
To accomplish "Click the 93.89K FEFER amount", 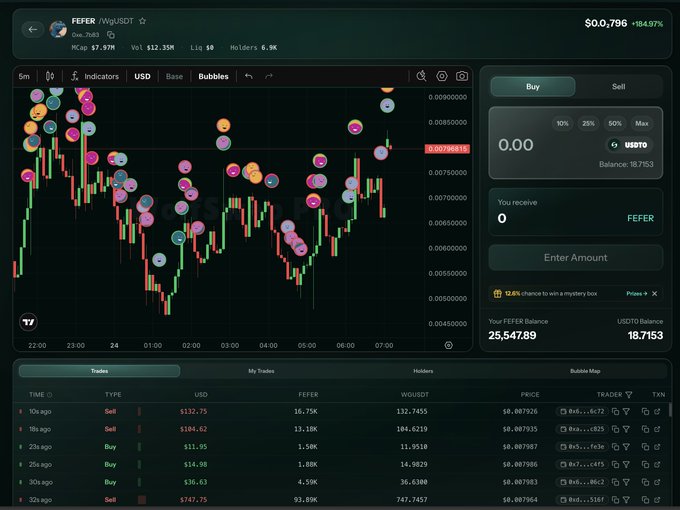I will coord(305,500).
